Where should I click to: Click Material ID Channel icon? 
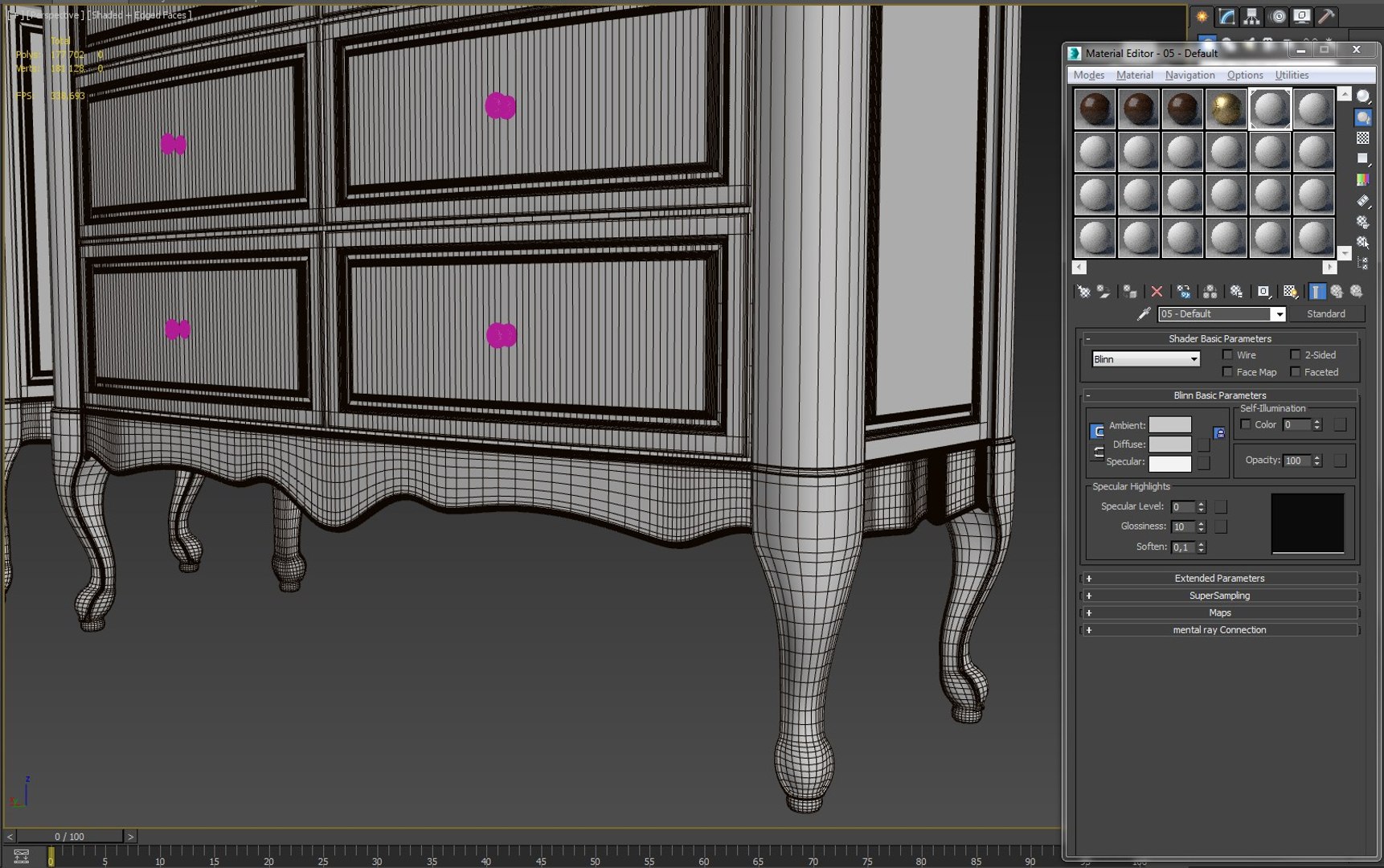(x=1263, y=292)
